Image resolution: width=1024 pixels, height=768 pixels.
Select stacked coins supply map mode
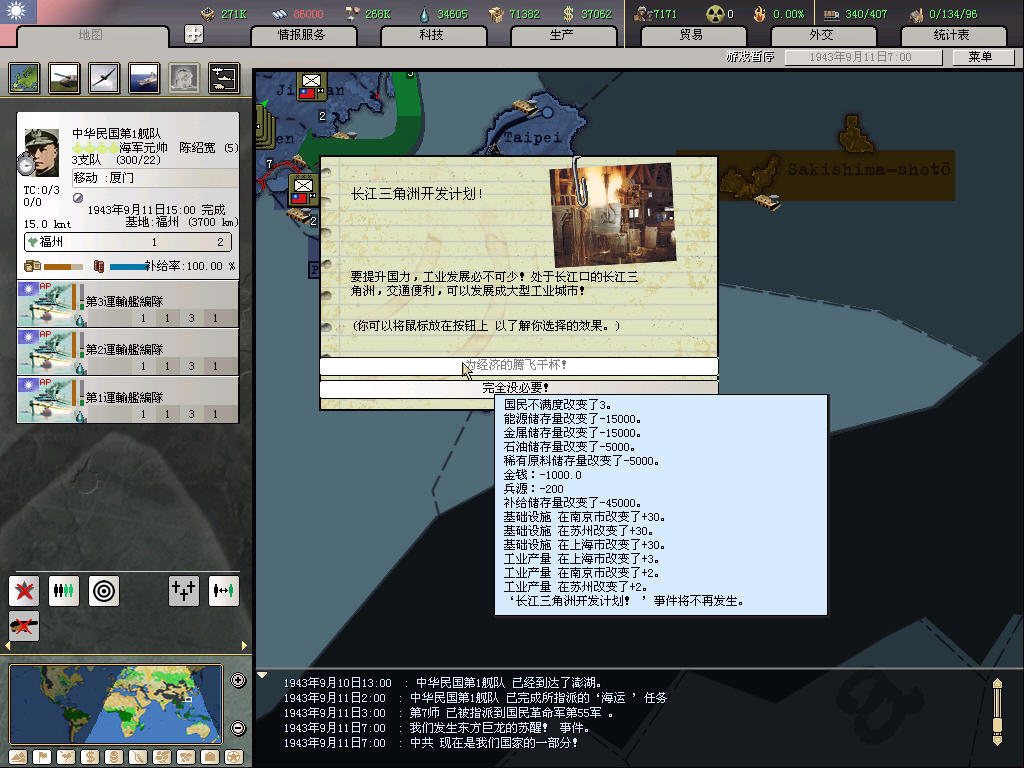coord(114,757)
